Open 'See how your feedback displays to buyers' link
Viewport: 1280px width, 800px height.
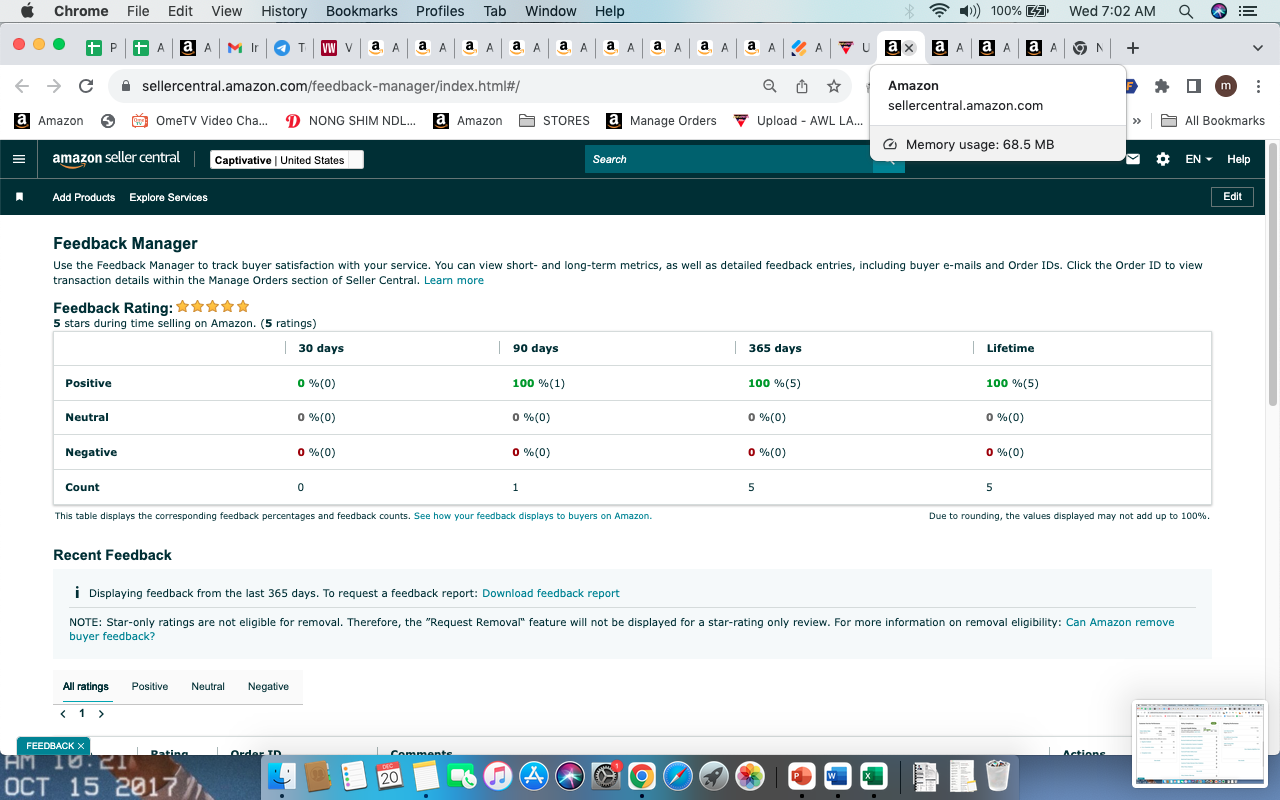[533, 516]
